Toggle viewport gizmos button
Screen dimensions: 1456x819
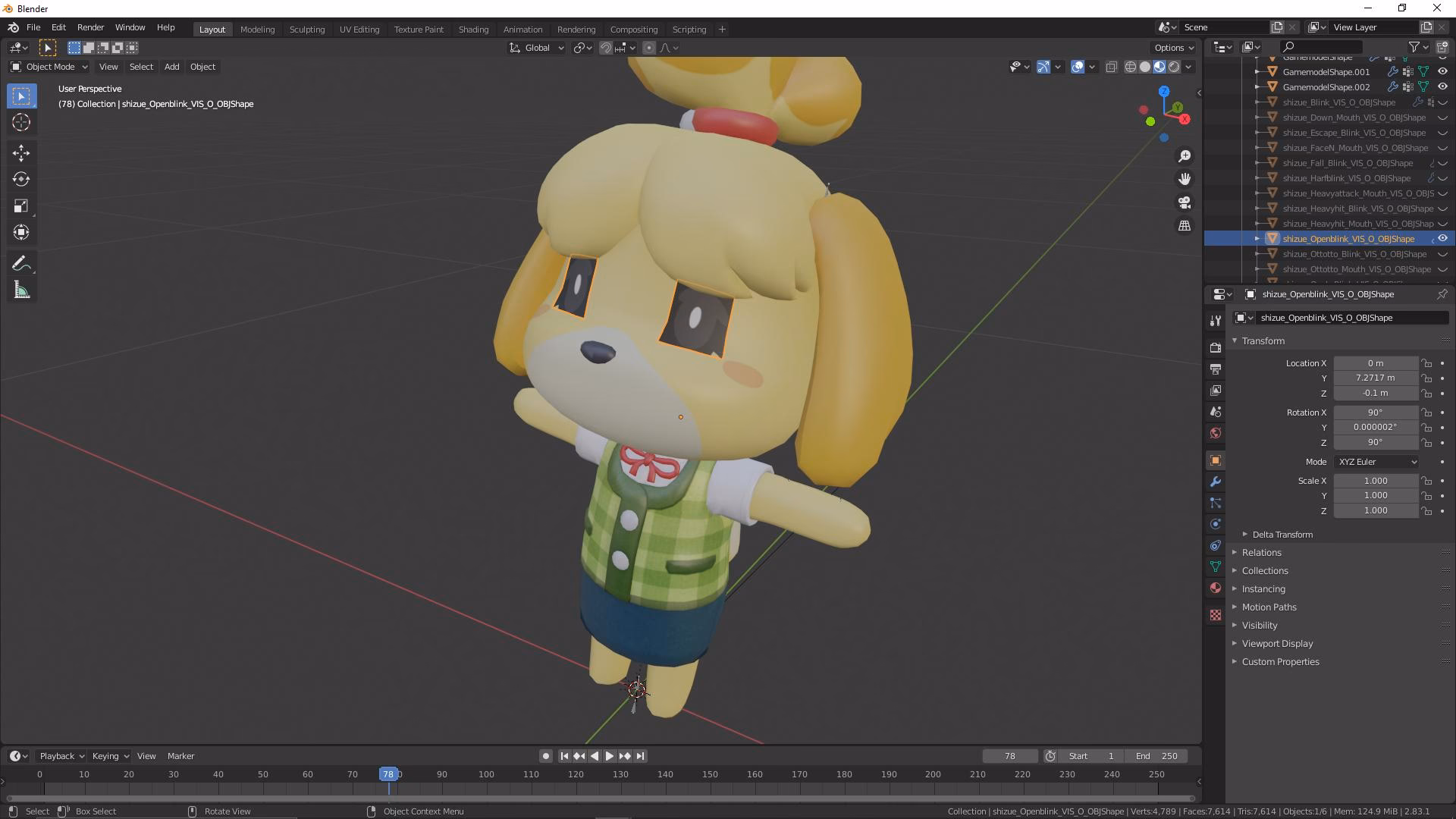[1043, 67]
